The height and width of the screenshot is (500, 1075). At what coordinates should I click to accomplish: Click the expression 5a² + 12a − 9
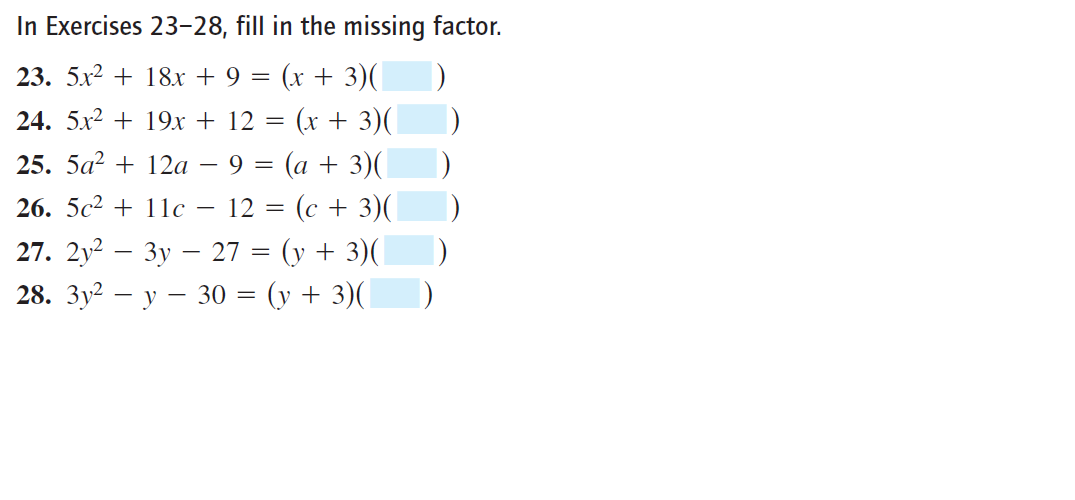click(x=155, y=165)
